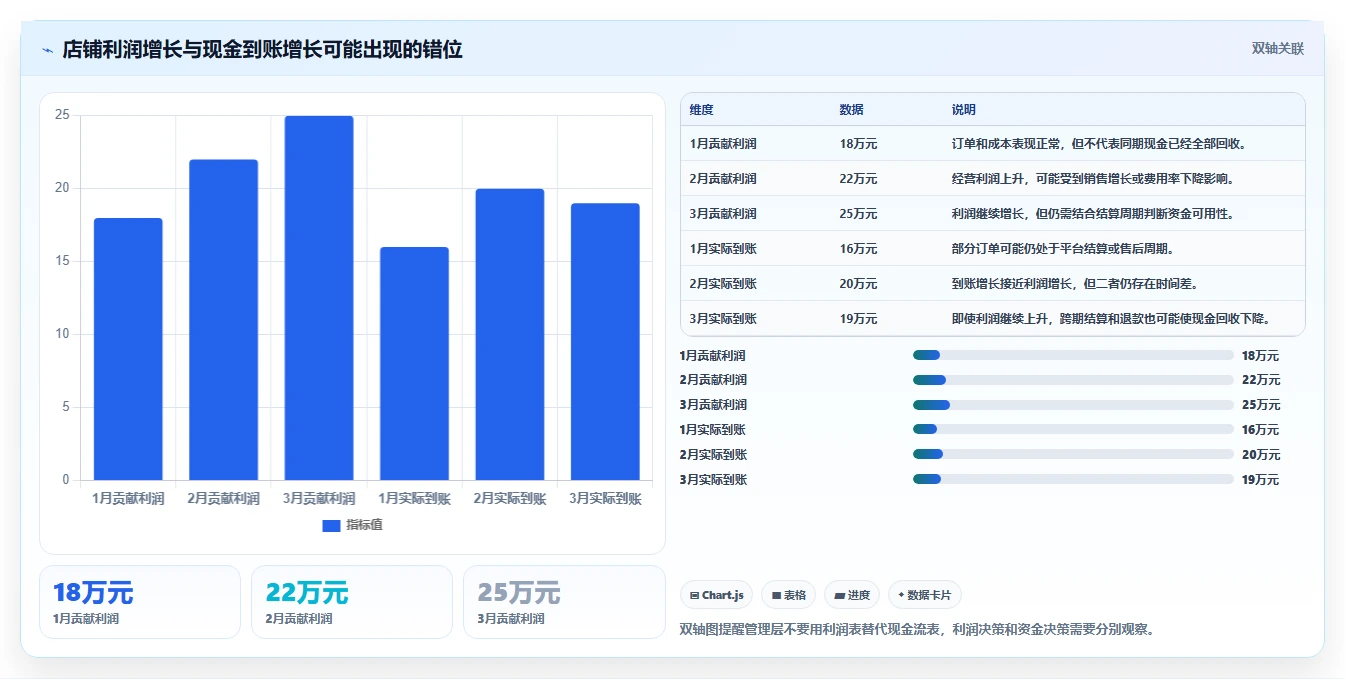Click the 3月贡献利润 progress bar
Viewport: 1345px width, 679px height.
[1073, 405]
